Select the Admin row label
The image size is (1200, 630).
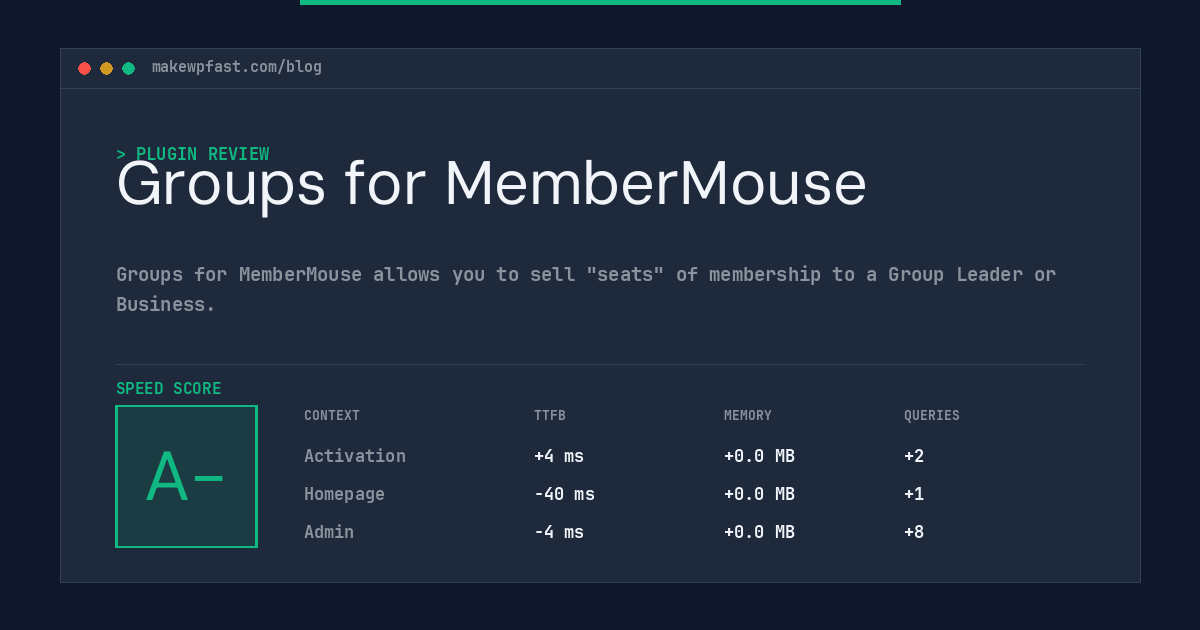coord(329,532)
